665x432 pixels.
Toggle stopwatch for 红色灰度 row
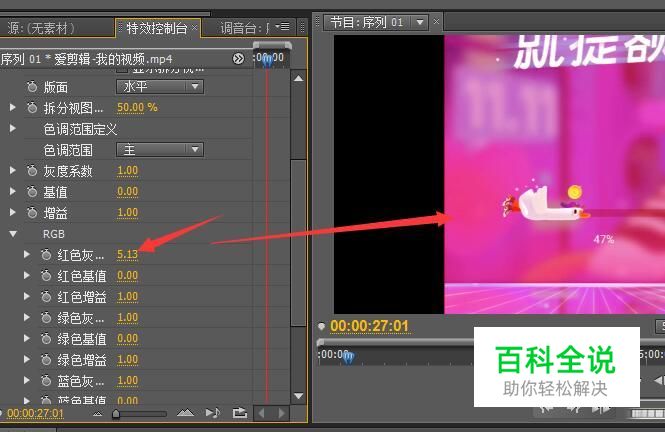click(x=46, y=255)
